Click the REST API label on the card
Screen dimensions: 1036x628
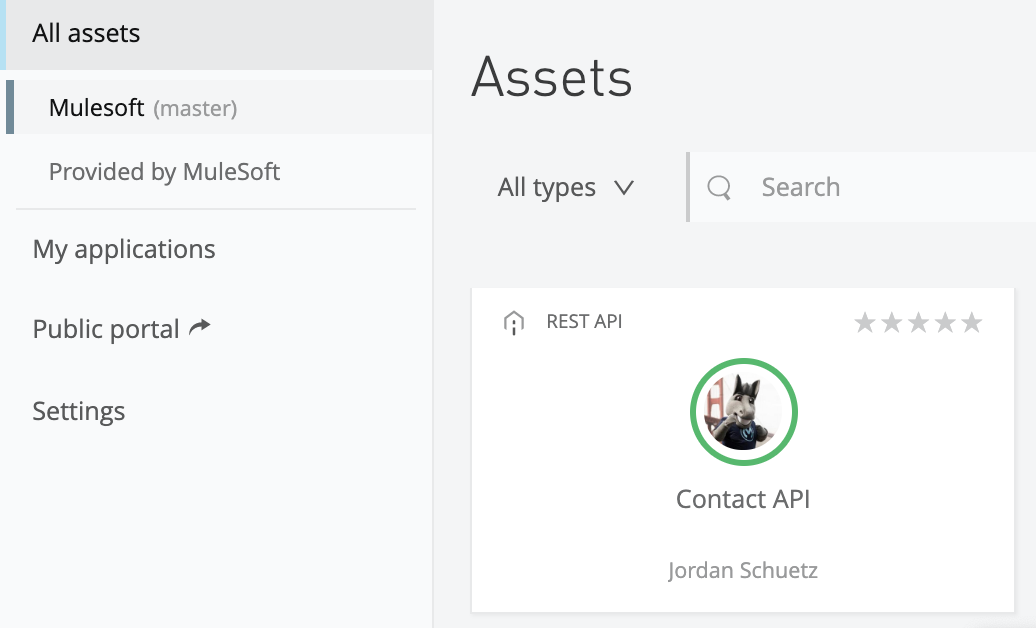point(584,321)
